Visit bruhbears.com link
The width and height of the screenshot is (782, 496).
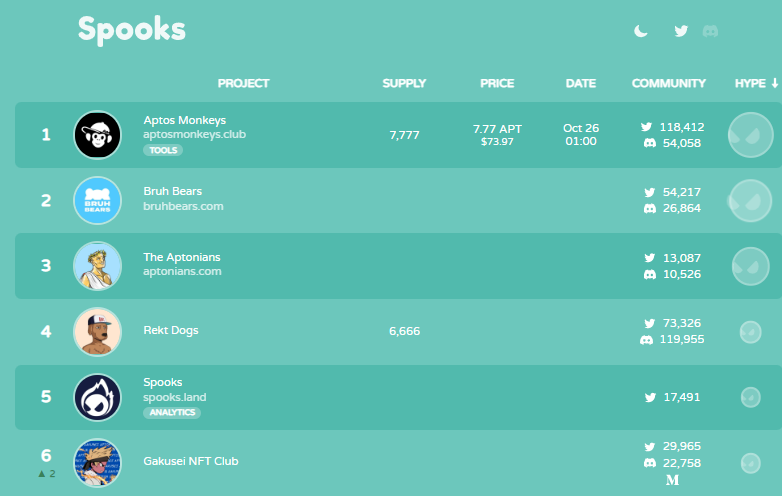(183, 206)
